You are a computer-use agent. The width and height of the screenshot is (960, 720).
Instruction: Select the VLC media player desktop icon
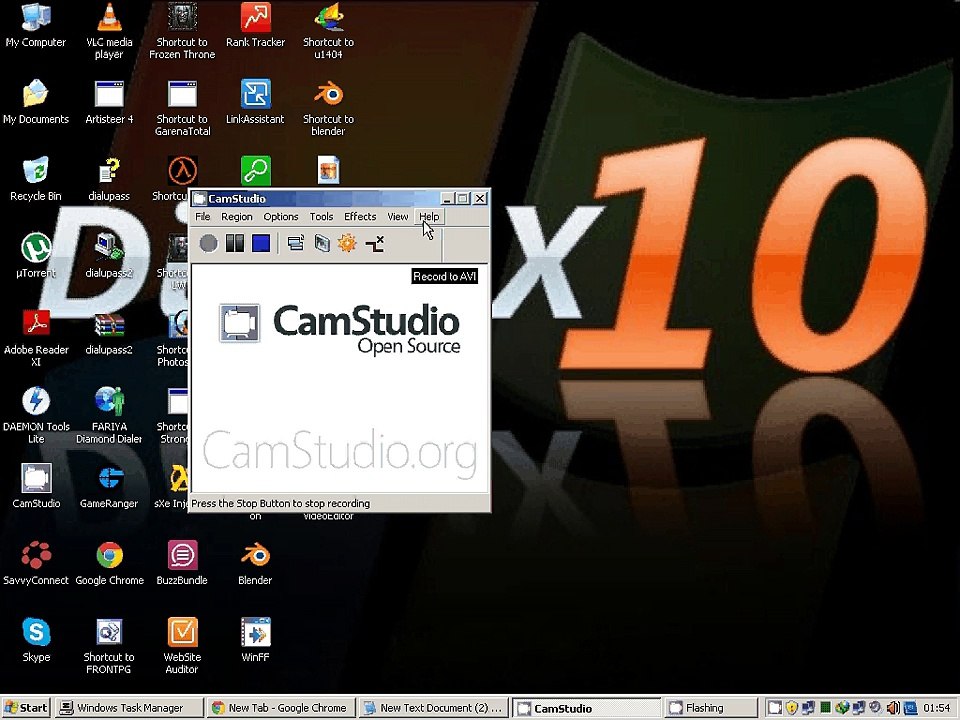click(x=109, y=18)
